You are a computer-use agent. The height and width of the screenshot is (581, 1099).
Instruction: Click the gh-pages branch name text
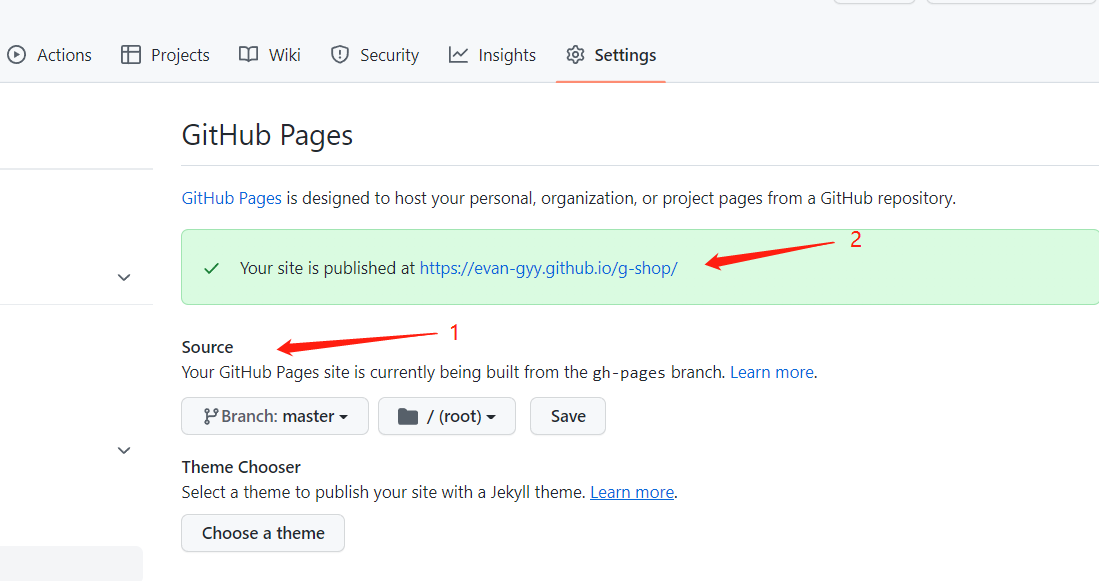(x=629, y=373)
